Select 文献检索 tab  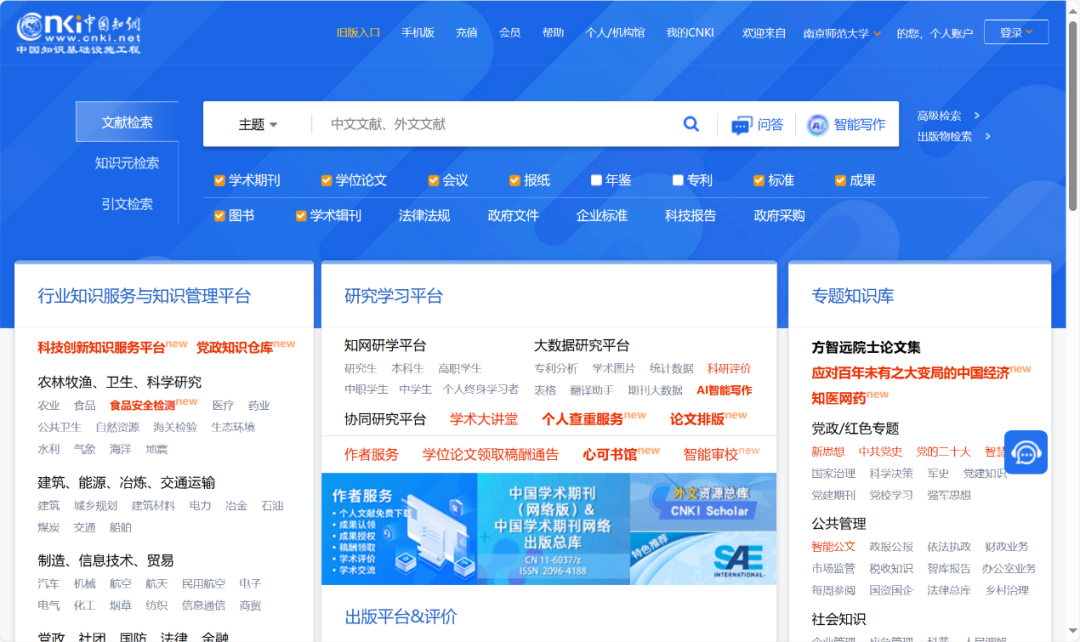click(127, 122)
